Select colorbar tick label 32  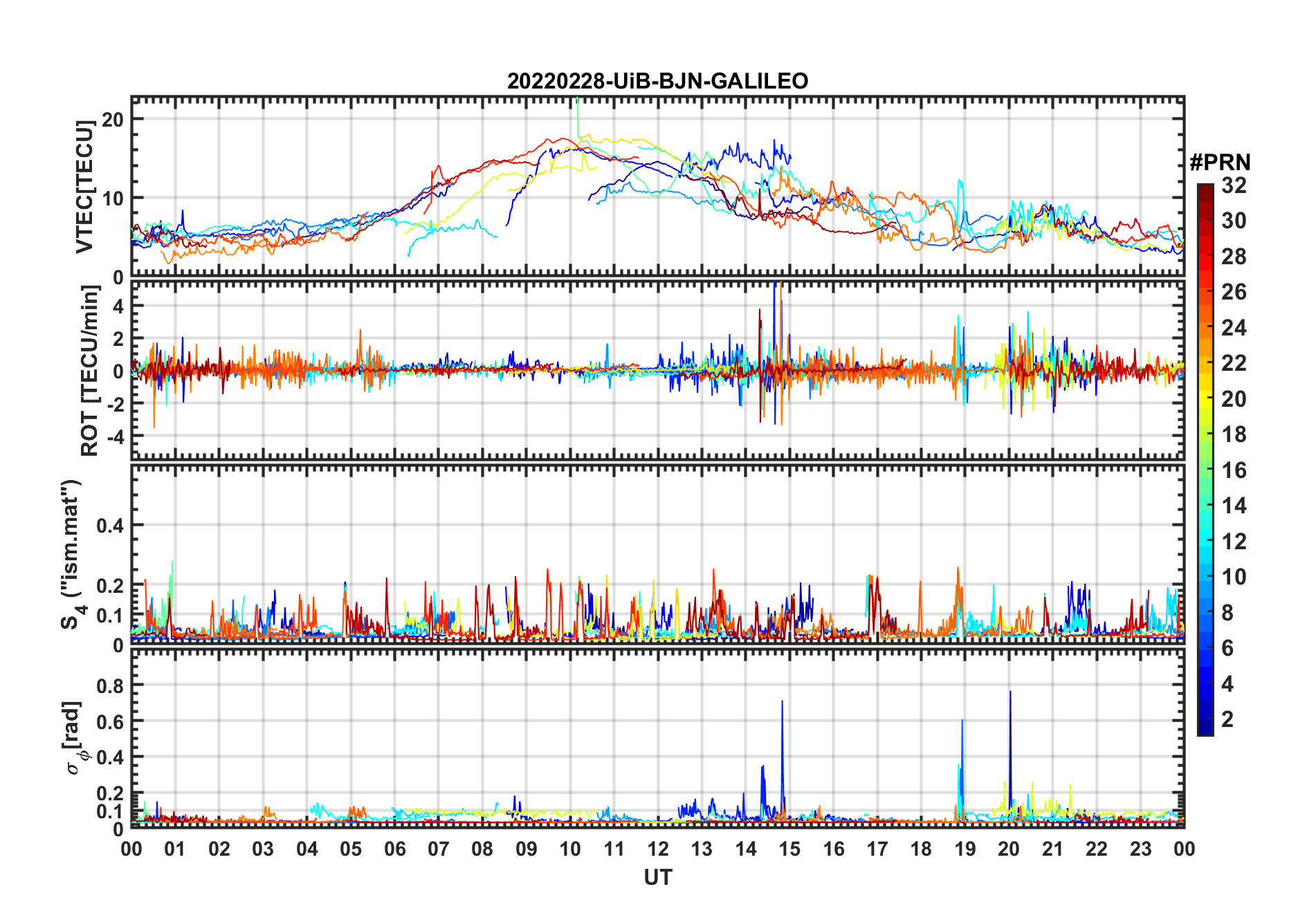1234,185
